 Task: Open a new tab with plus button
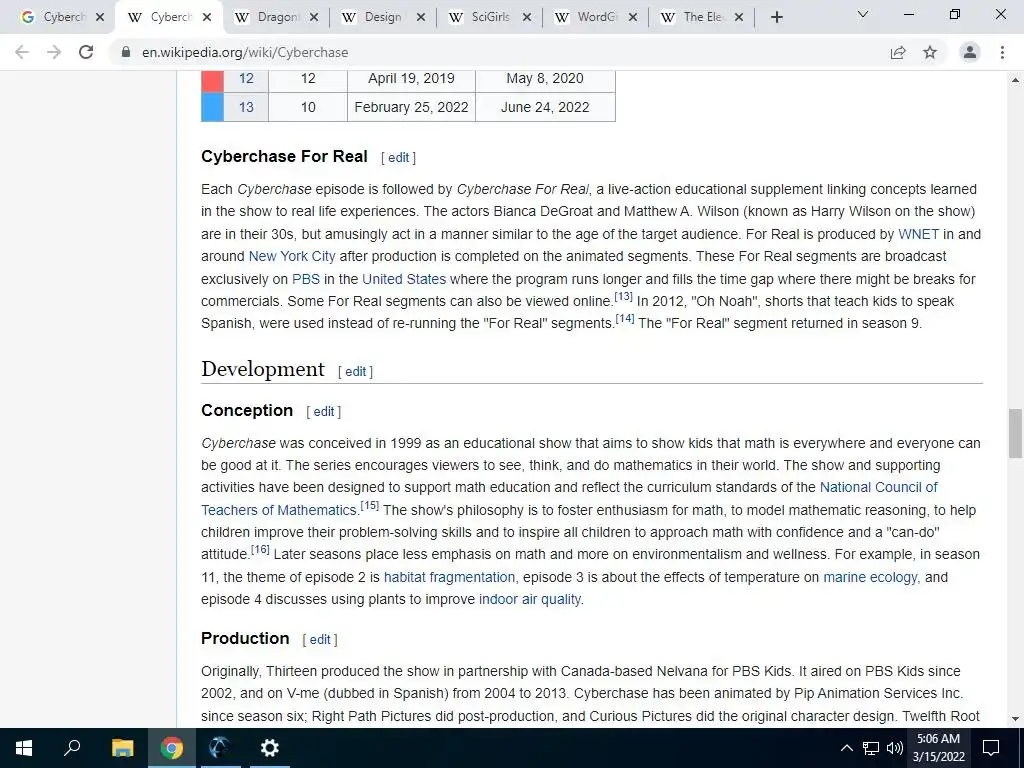tap(776, 17)
